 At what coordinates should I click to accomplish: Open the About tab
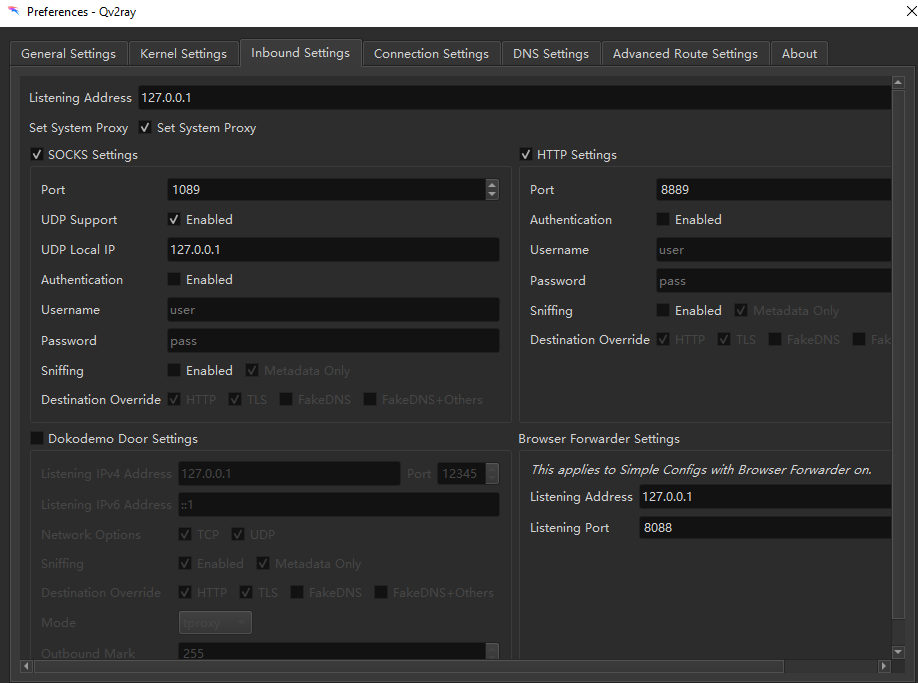click(799, 54)
